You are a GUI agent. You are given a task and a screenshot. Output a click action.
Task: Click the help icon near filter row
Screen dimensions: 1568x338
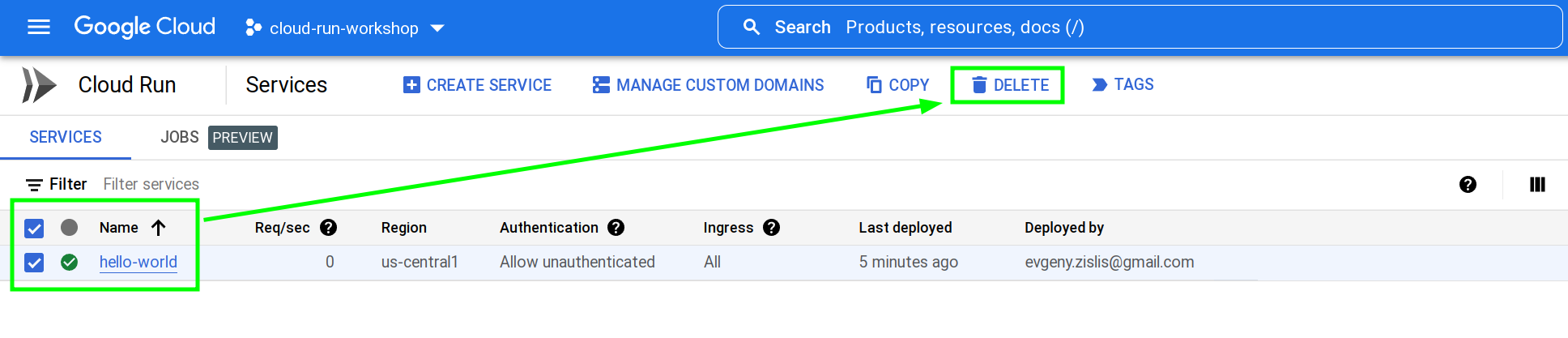[1467, 185]
